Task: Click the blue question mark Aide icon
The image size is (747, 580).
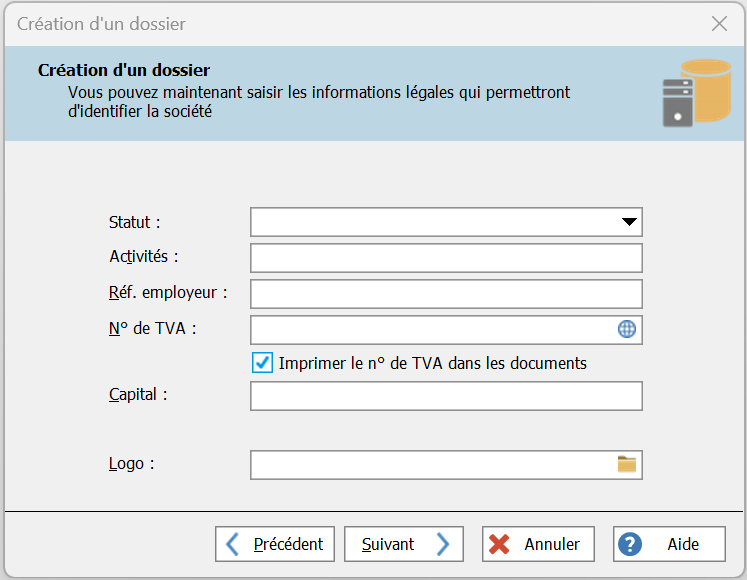Action: (x=630, y=544)
